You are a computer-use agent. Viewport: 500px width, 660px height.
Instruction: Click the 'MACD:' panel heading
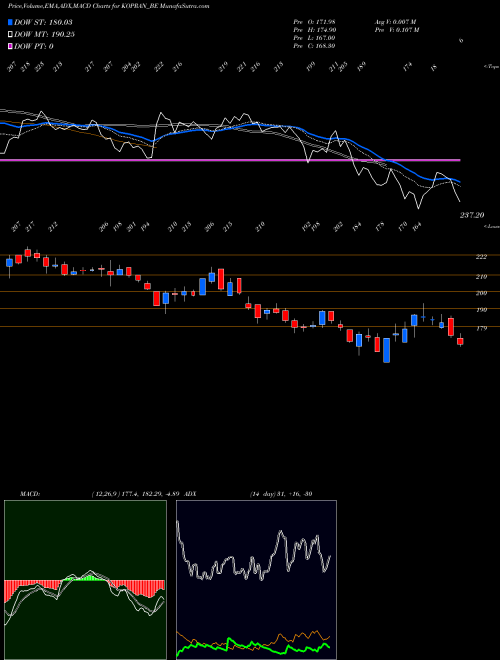click(30, 494)
